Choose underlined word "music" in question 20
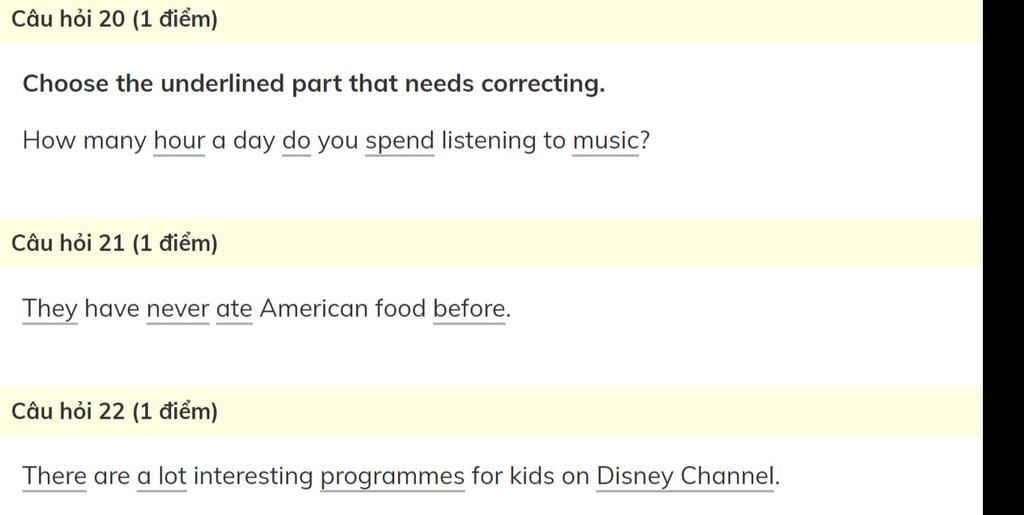This screenshot has height=515, width=1024. [605, 141]
